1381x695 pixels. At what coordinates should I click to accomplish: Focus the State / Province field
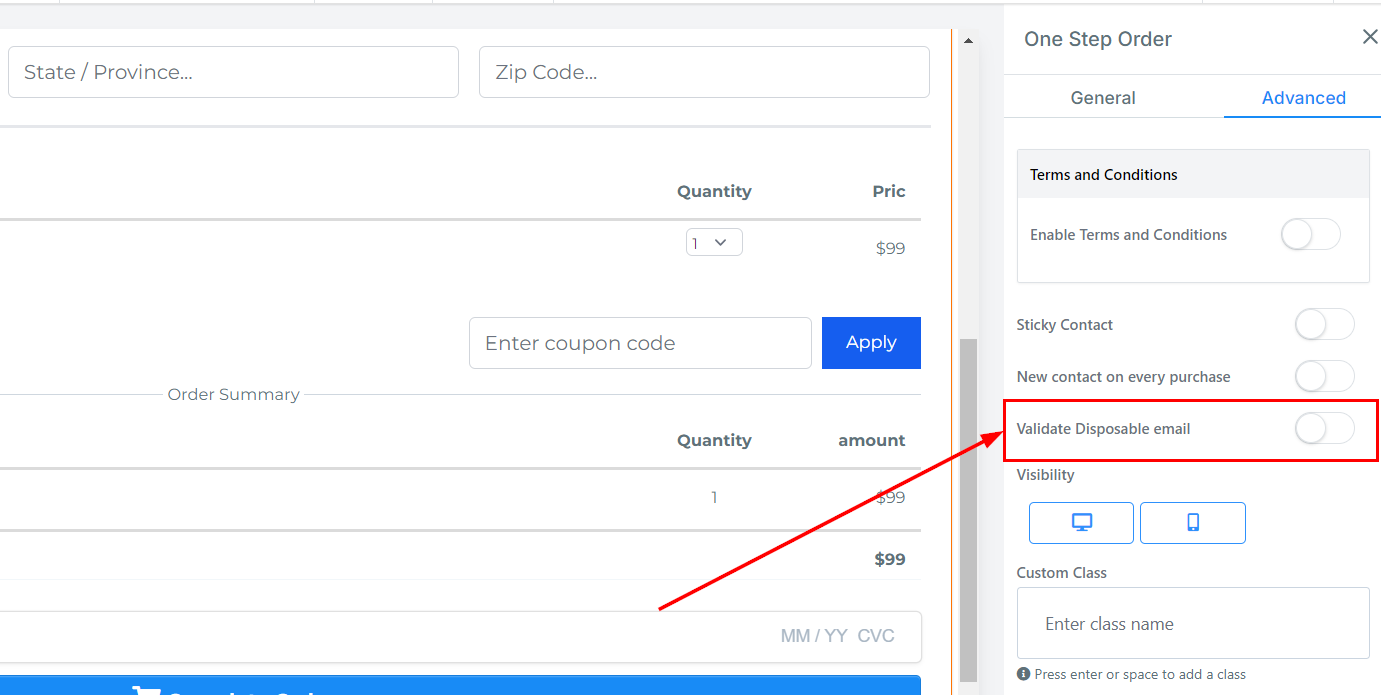[233, 72]
